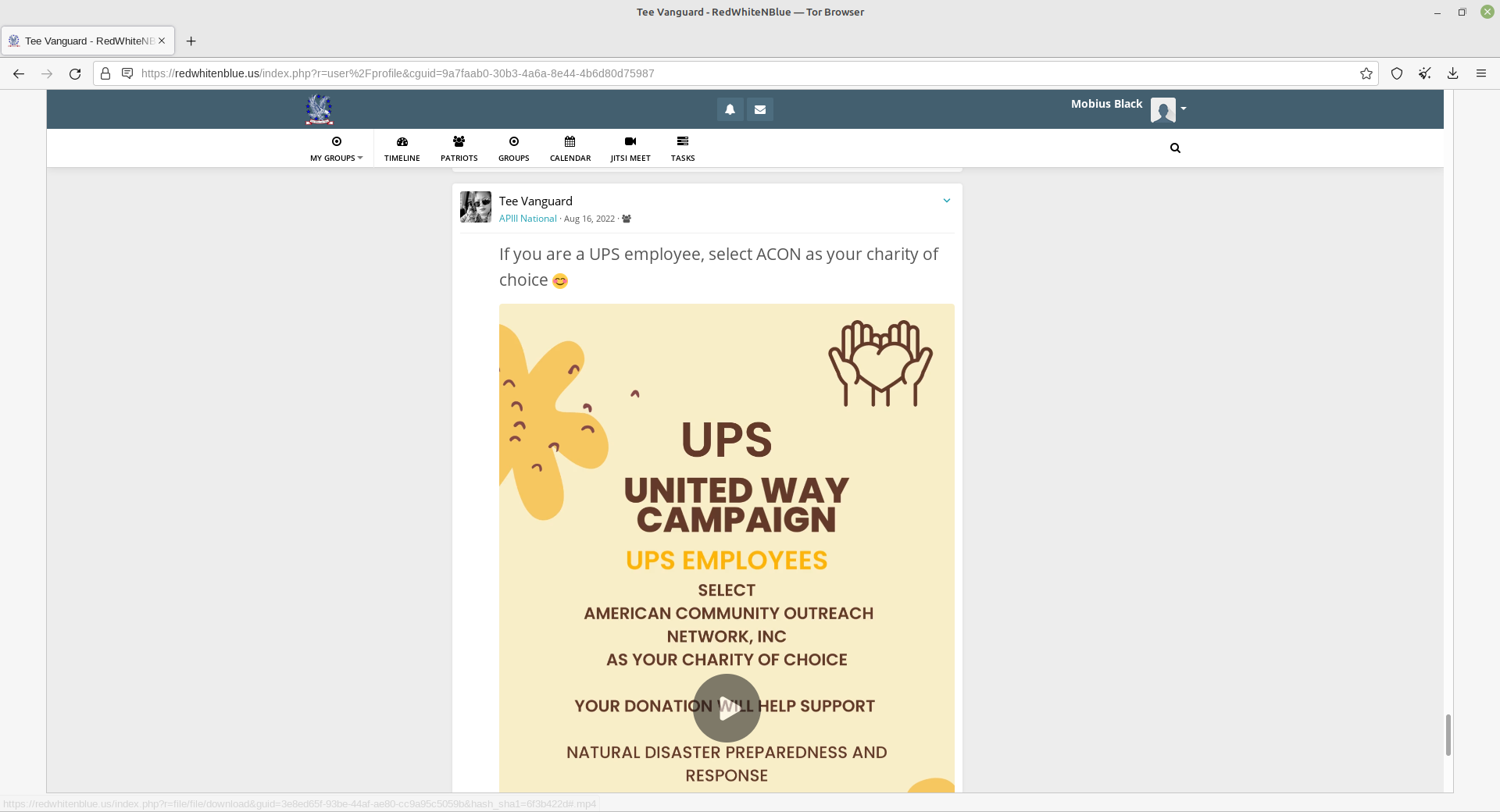Click the RedWhiteNBlue eagle site logo

pyautogui.click(x=320, y=109)
